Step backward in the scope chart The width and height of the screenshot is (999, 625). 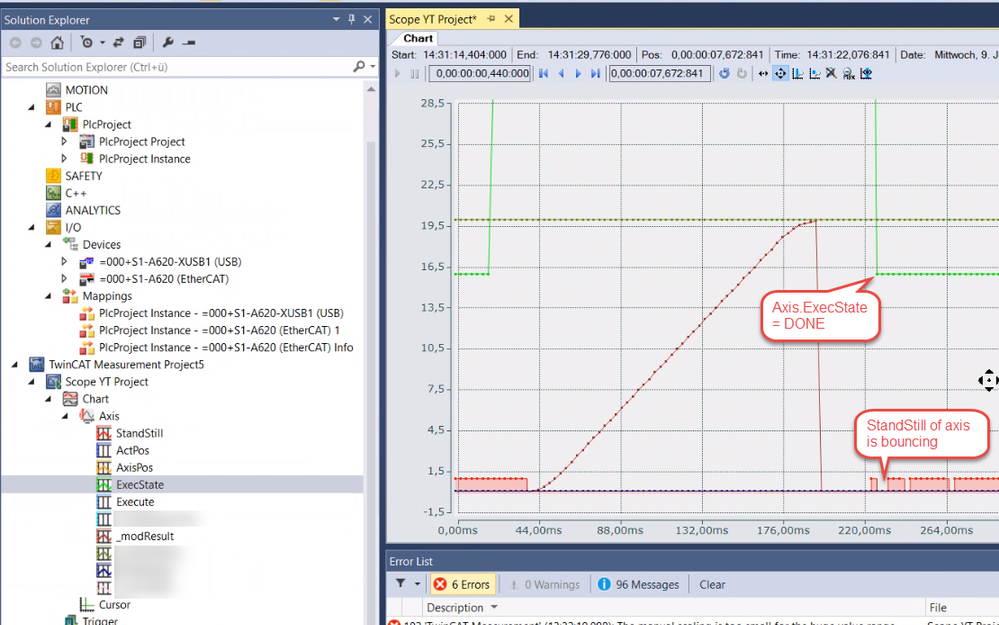(x=561, y=74)
